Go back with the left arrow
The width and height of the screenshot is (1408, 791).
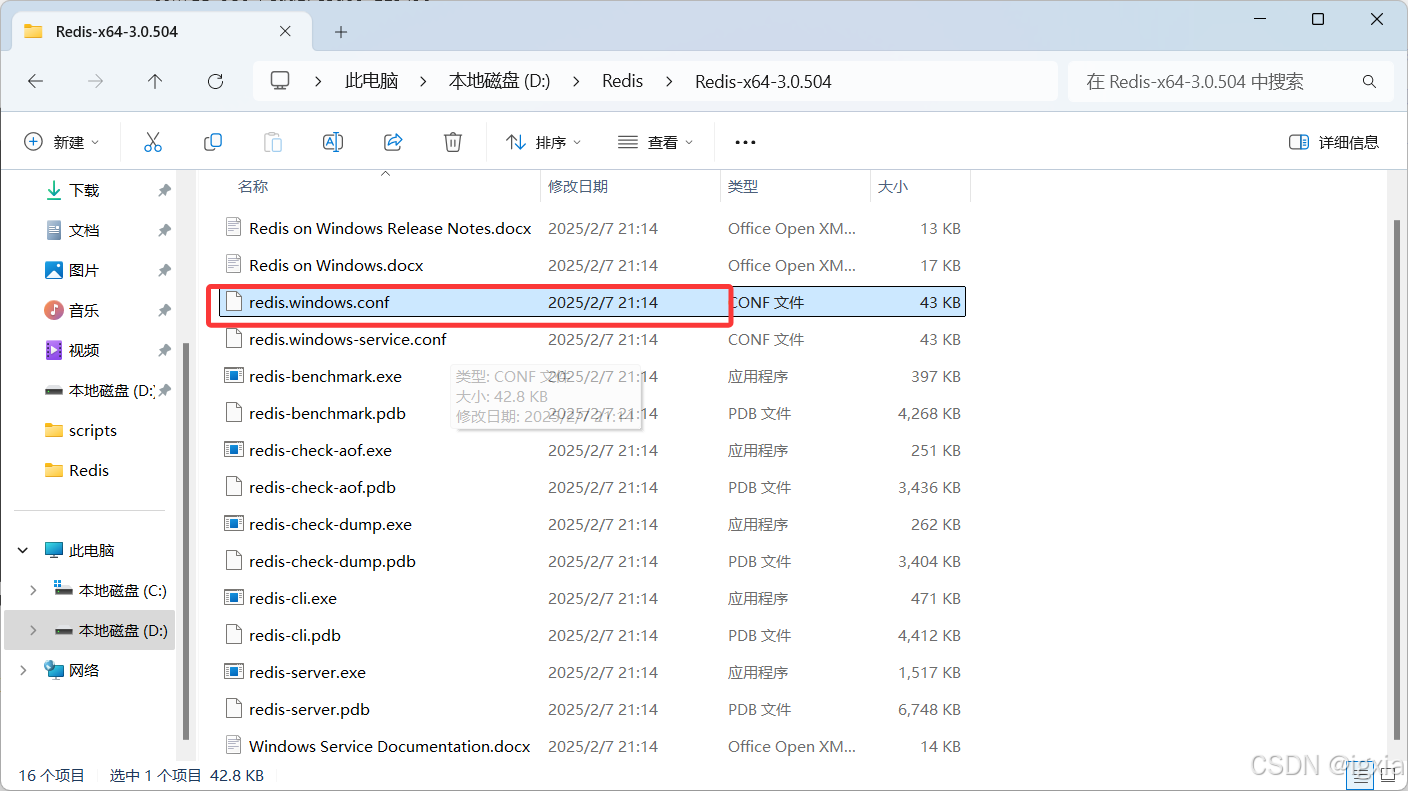pos(36,81)
